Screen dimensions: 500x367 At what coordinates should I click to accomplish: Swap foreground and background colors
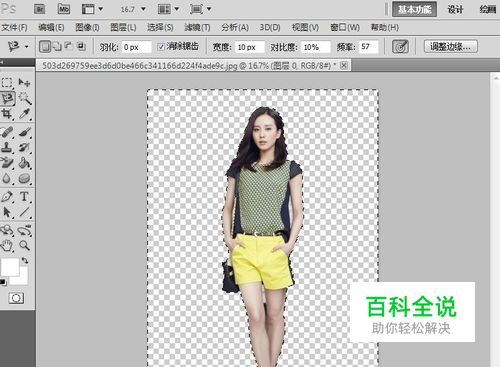(25, 260)
